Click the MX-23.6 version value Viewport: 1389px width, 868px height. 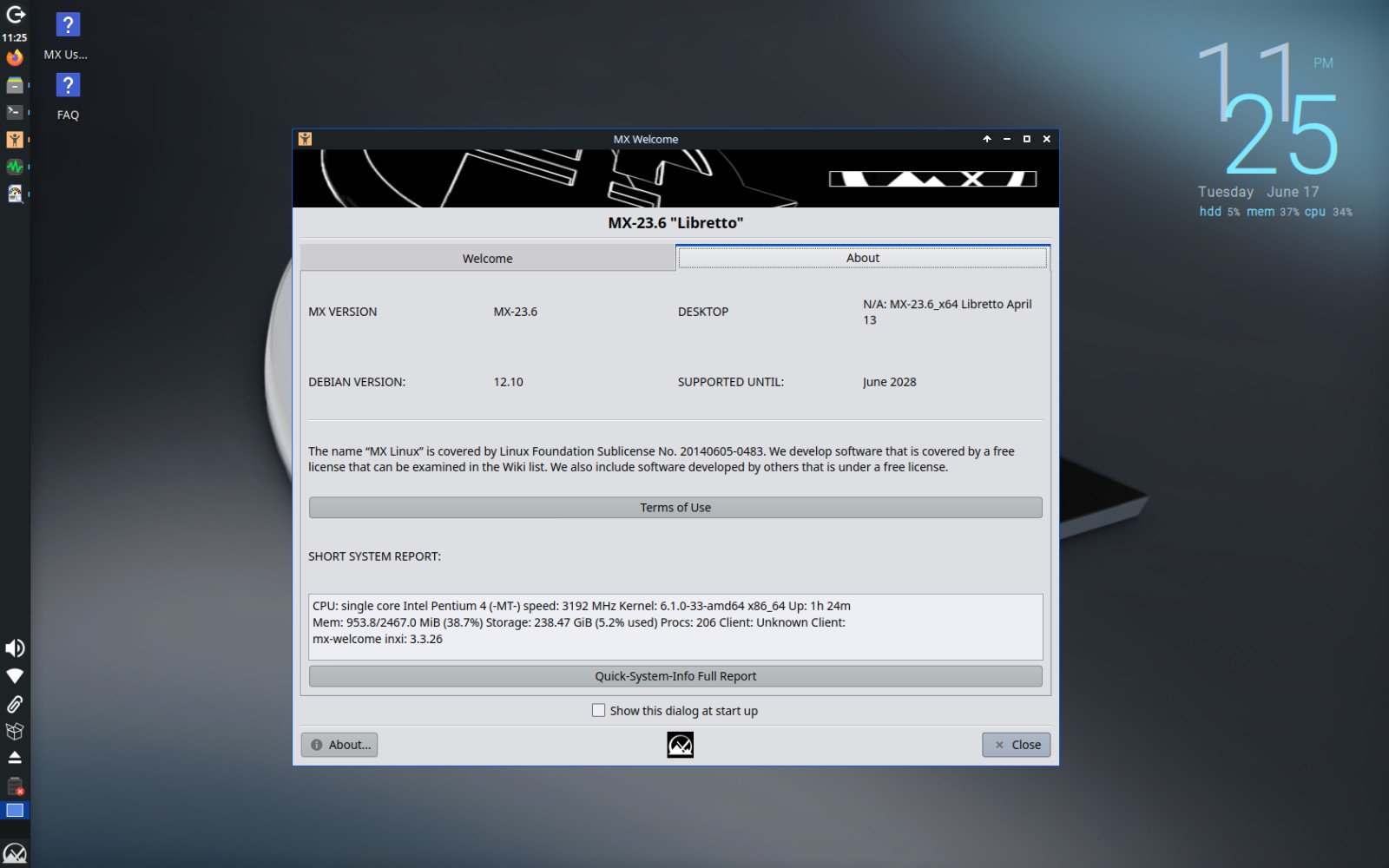point(516,312)
